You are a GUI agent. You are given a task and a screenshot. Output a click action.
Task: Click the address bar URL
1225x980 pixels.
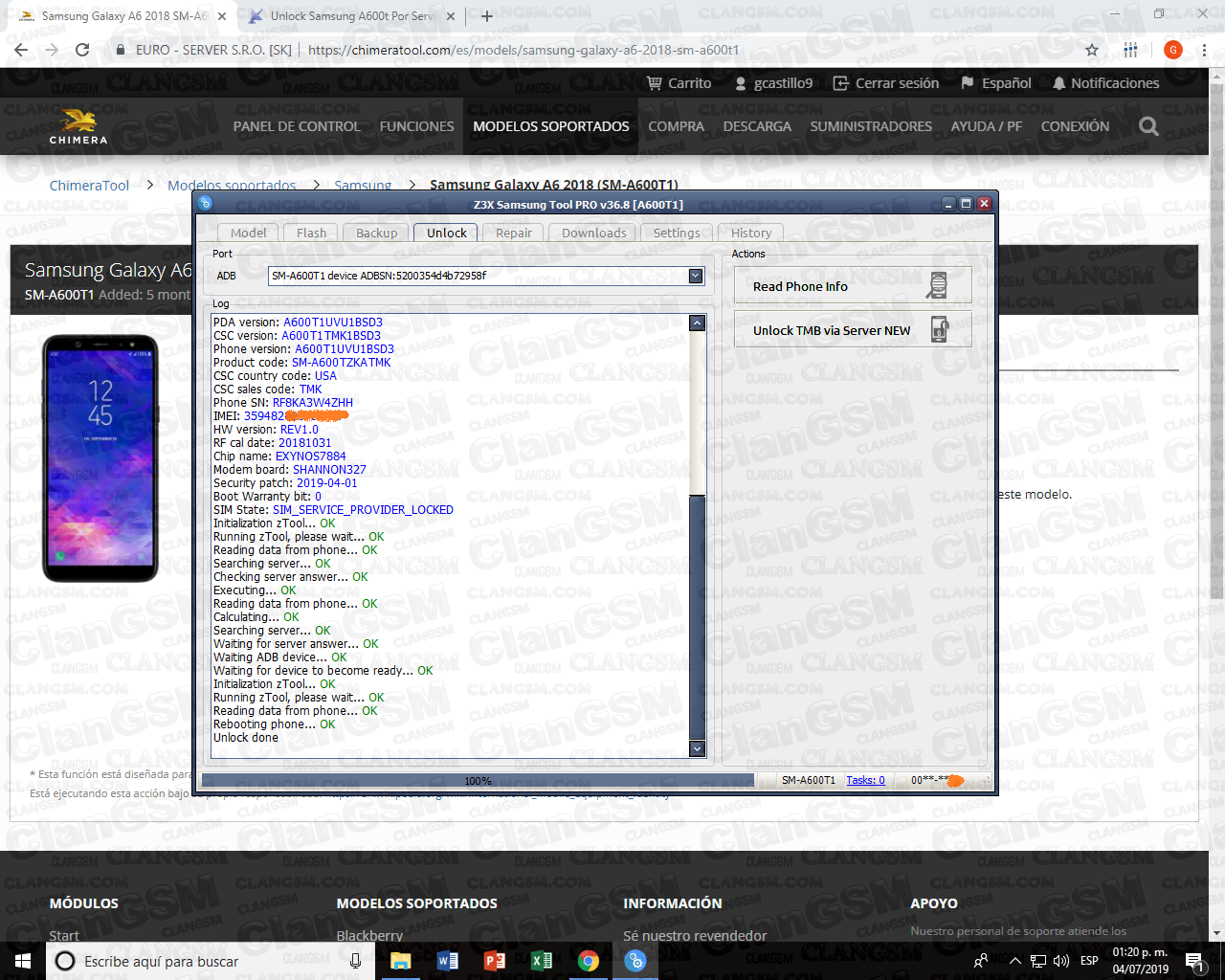click(523, 50)
